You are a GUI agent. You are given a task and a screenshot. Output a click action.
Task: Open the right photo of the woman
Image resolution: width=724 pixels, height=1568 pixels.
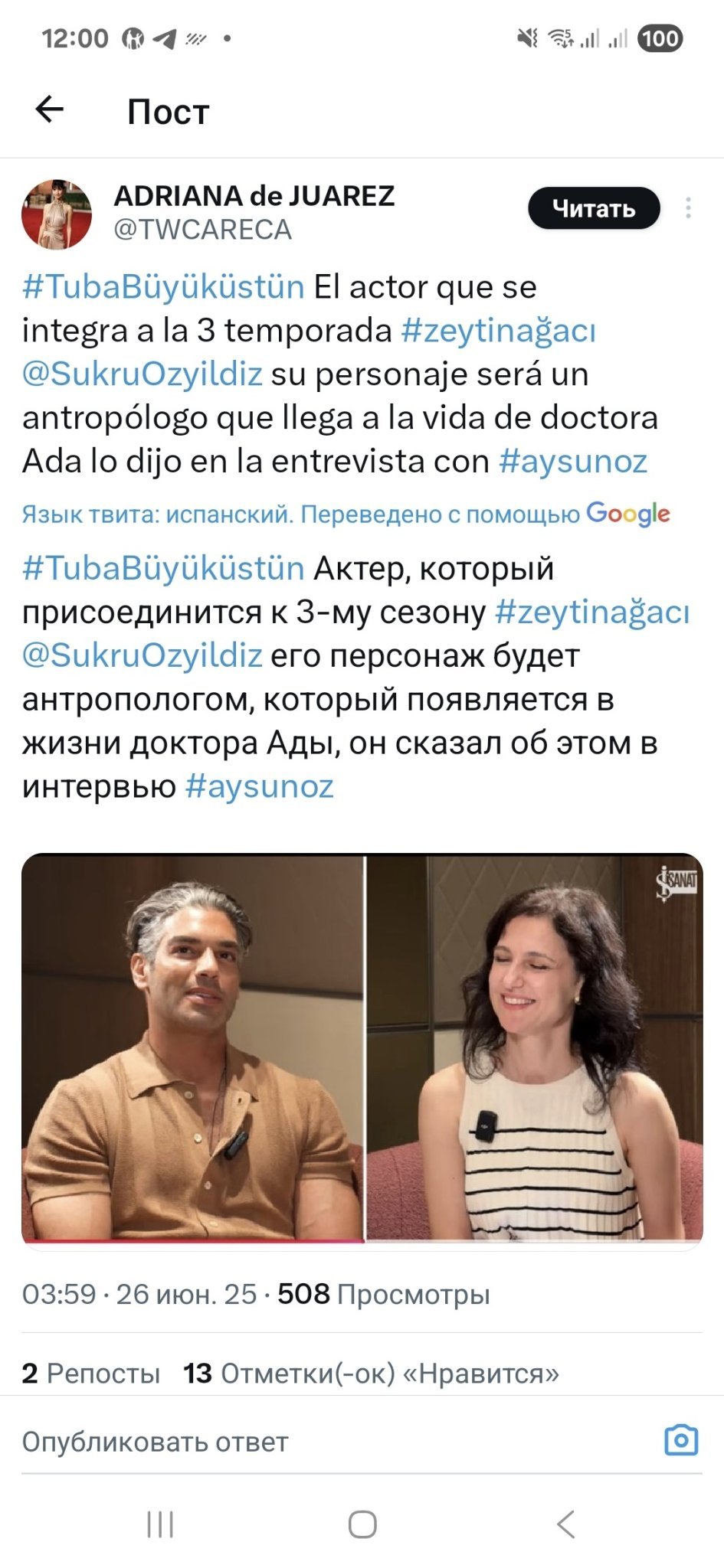point(535,1049)
